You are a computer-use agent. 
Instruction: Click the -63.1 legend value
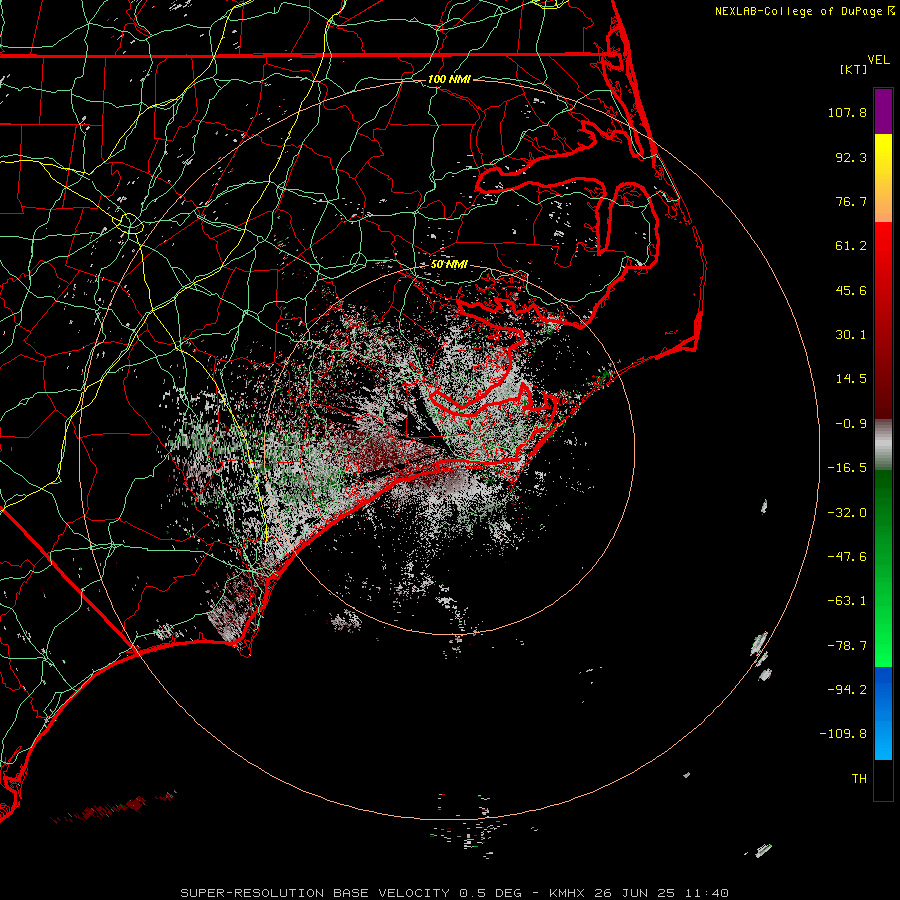847,601
